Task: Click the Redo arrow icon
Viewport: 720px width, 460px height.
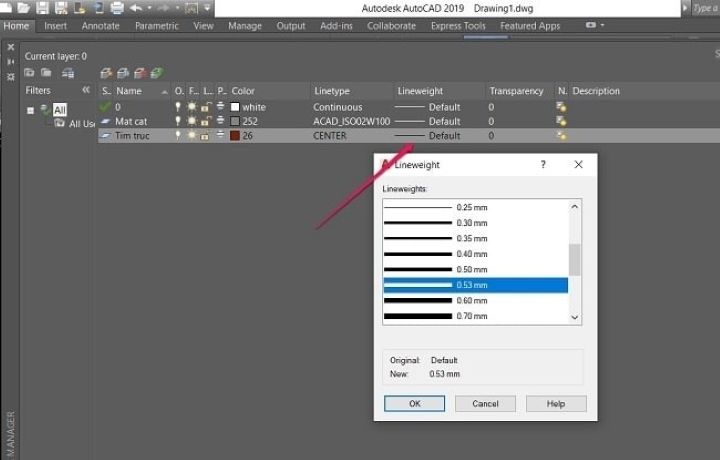Action: (163, 7)
